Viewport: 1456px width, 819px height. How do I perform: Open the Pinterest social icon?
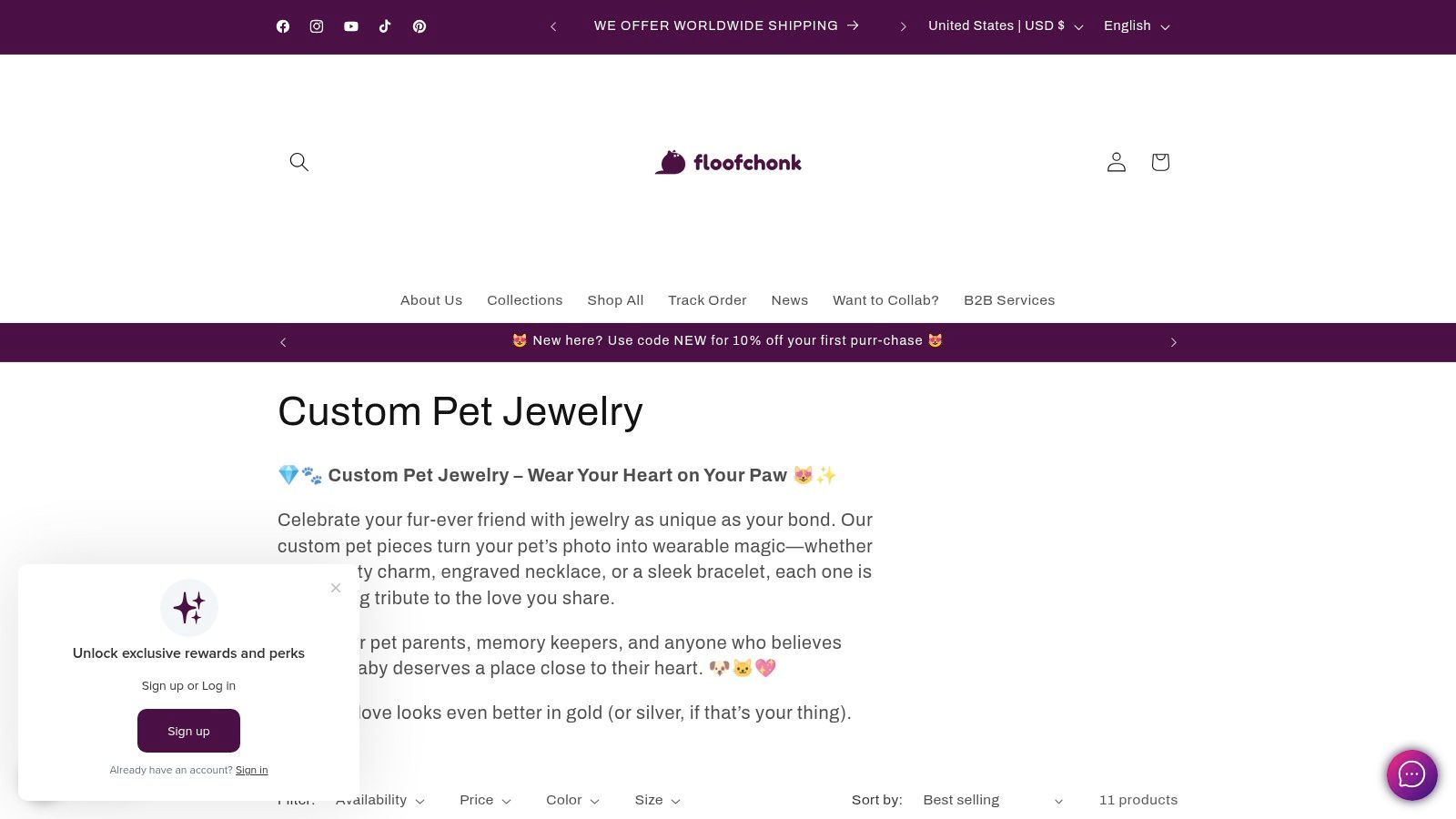pos(419,25)
